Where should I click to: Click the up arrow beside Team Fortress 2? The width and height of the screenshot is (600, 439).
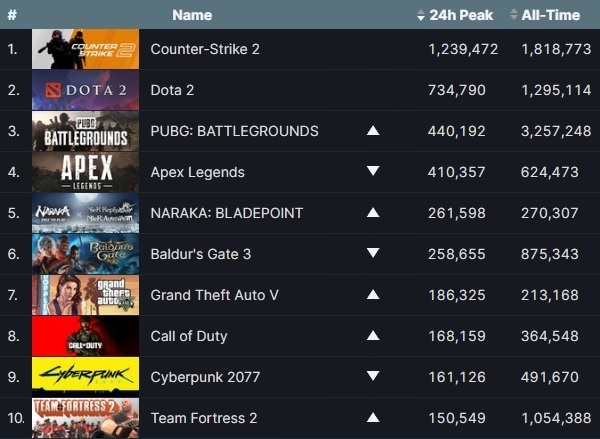pos(373,418)
